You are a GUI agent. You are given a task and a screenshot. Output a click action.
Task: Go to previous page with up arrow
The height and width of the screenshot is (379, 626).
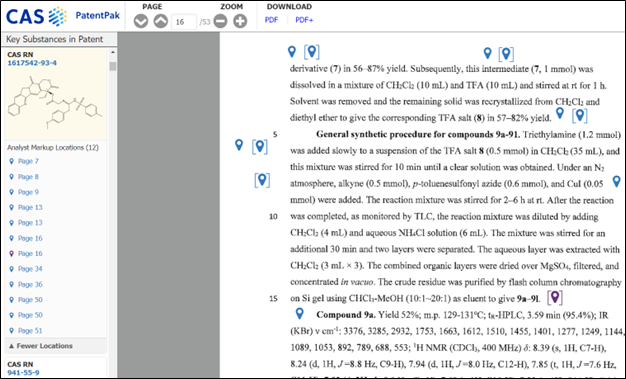(x=161, y=21)
